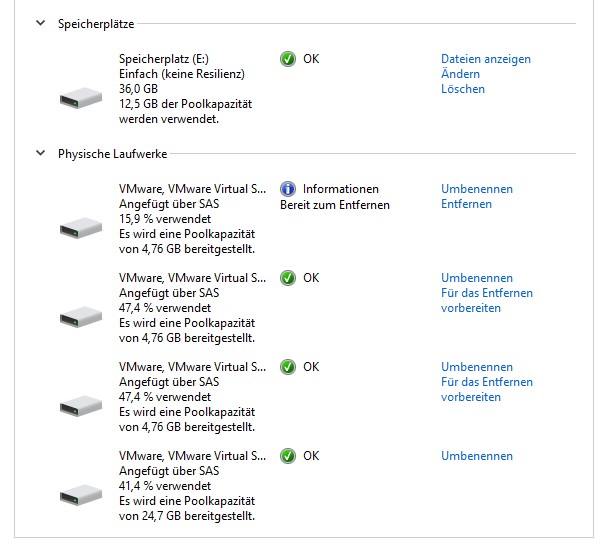Viewport: 607px width, 552px height.
Task: Click the Speicherplatz (E:) drive icon
Action: [x=81, y=98]
